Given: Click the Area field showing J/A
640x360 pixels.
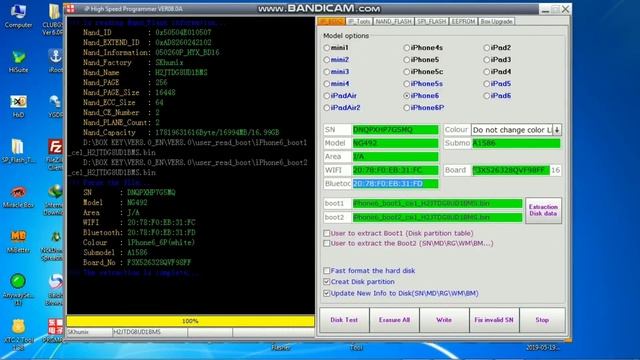Looking at the screenshot, I should tap(395, 157).
